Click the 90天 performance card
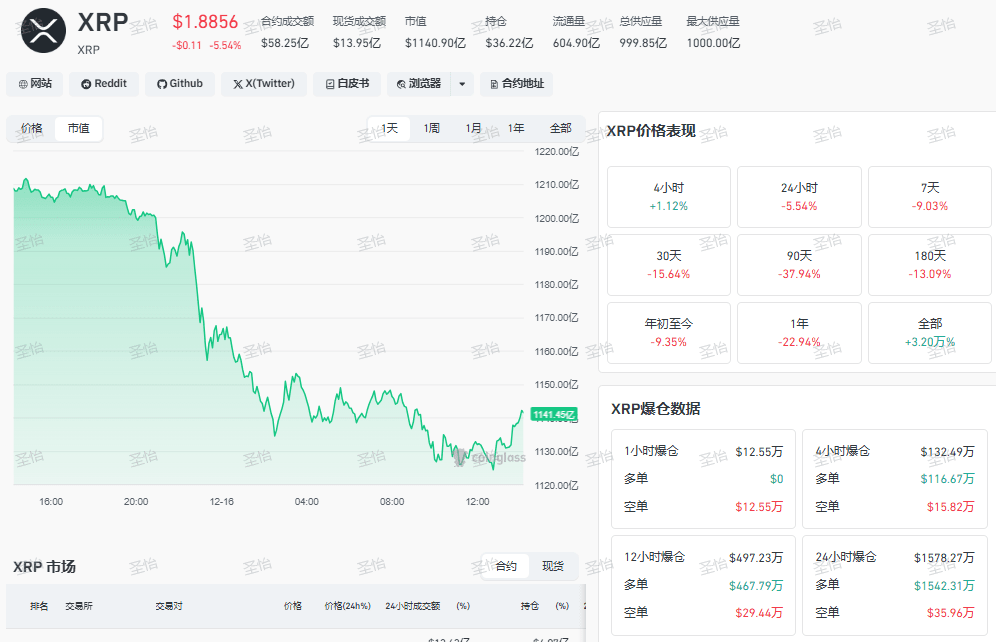This screenshot has height=642, width=996. 799,265
